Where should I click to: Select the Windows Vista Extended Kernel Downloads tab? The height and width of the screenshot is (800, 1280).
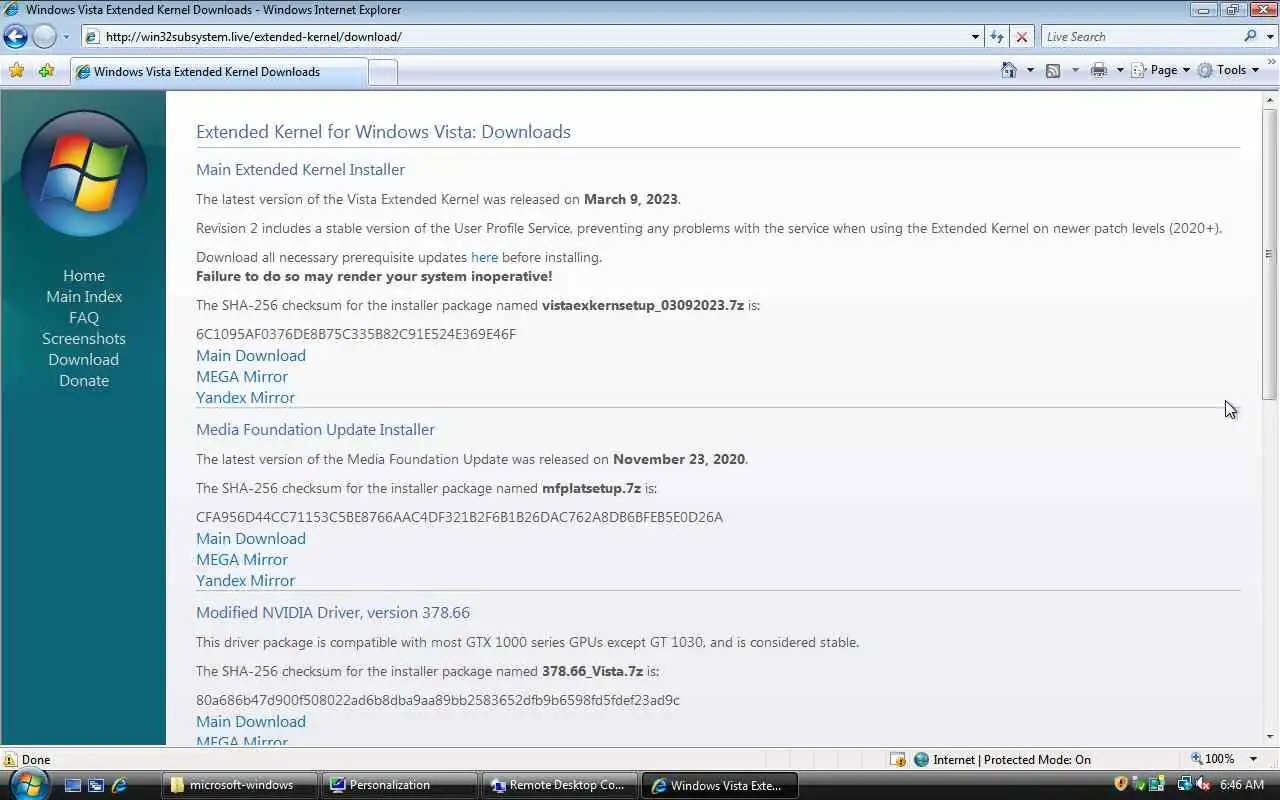pyautogui.click(x=218, y=72)
